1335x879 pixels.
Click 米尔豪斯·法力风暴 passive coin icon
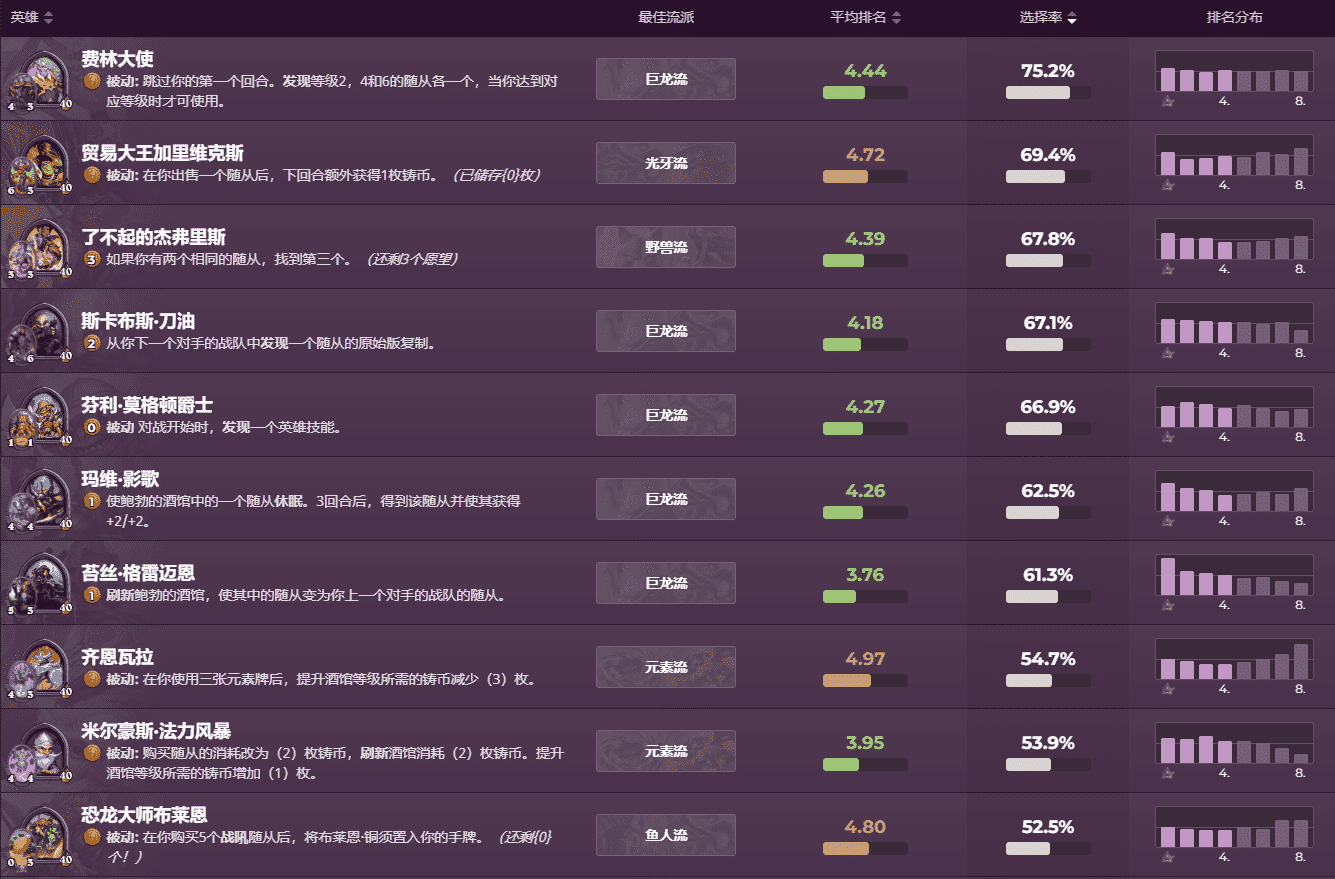tap(92, 753)
